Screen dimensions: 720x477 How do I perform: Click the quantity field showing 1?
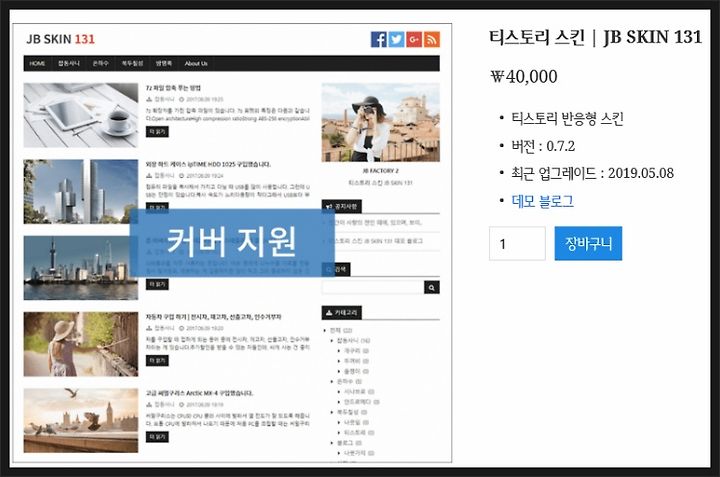517,243
